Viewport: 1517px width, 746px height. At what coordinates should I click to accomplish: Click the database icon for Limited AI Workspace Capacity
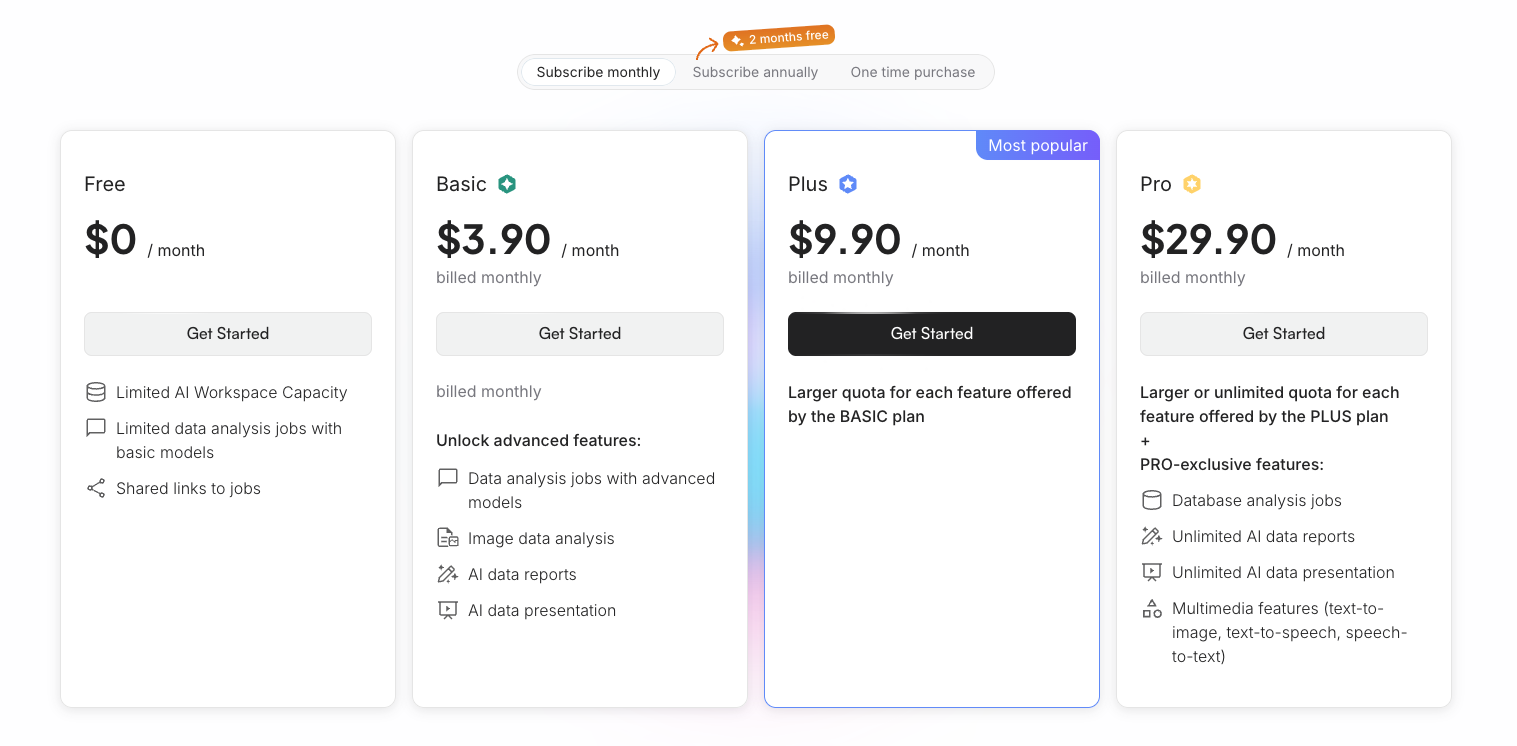point(96,392)
